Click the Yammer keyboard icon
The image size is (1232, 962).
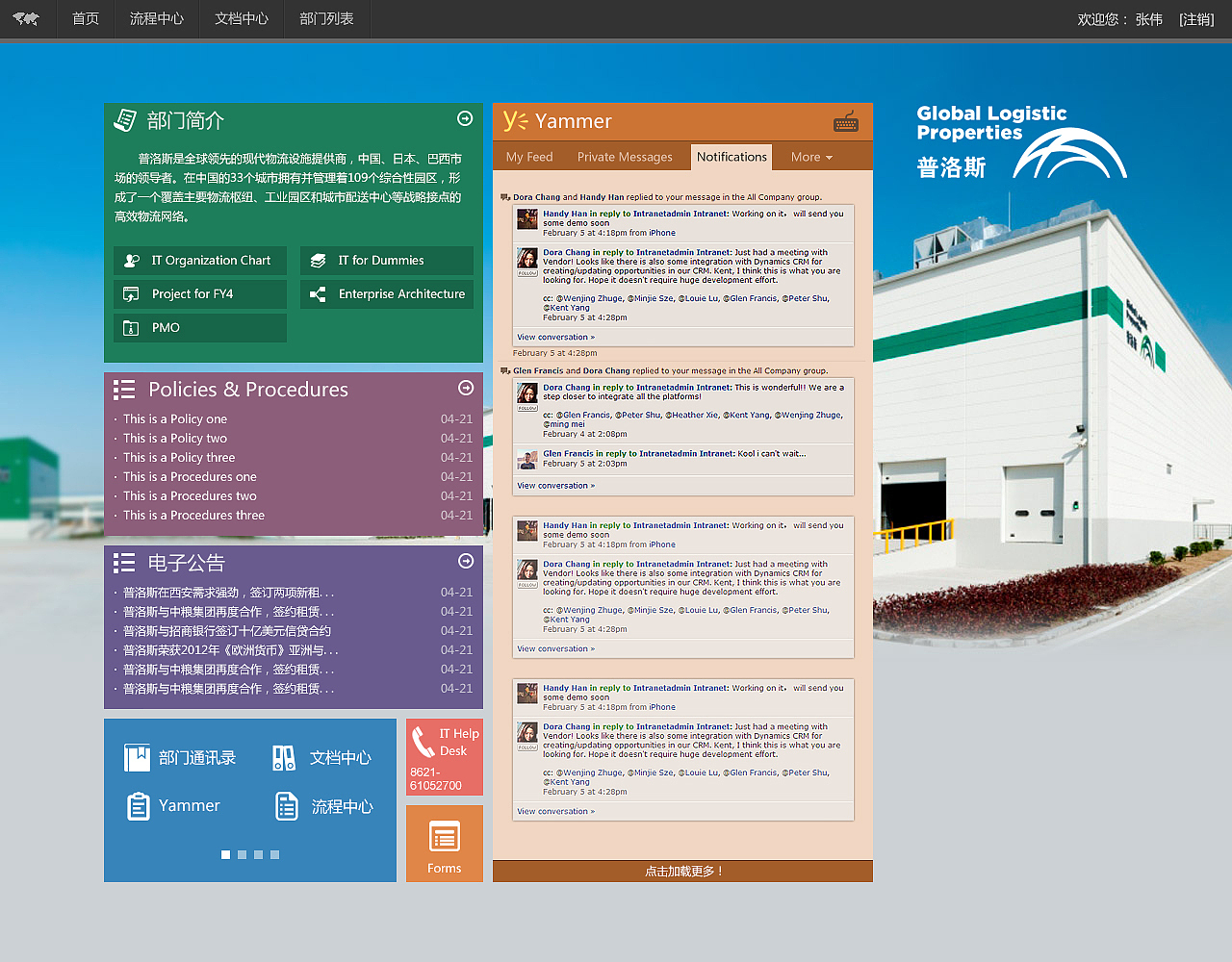[846, 122]
